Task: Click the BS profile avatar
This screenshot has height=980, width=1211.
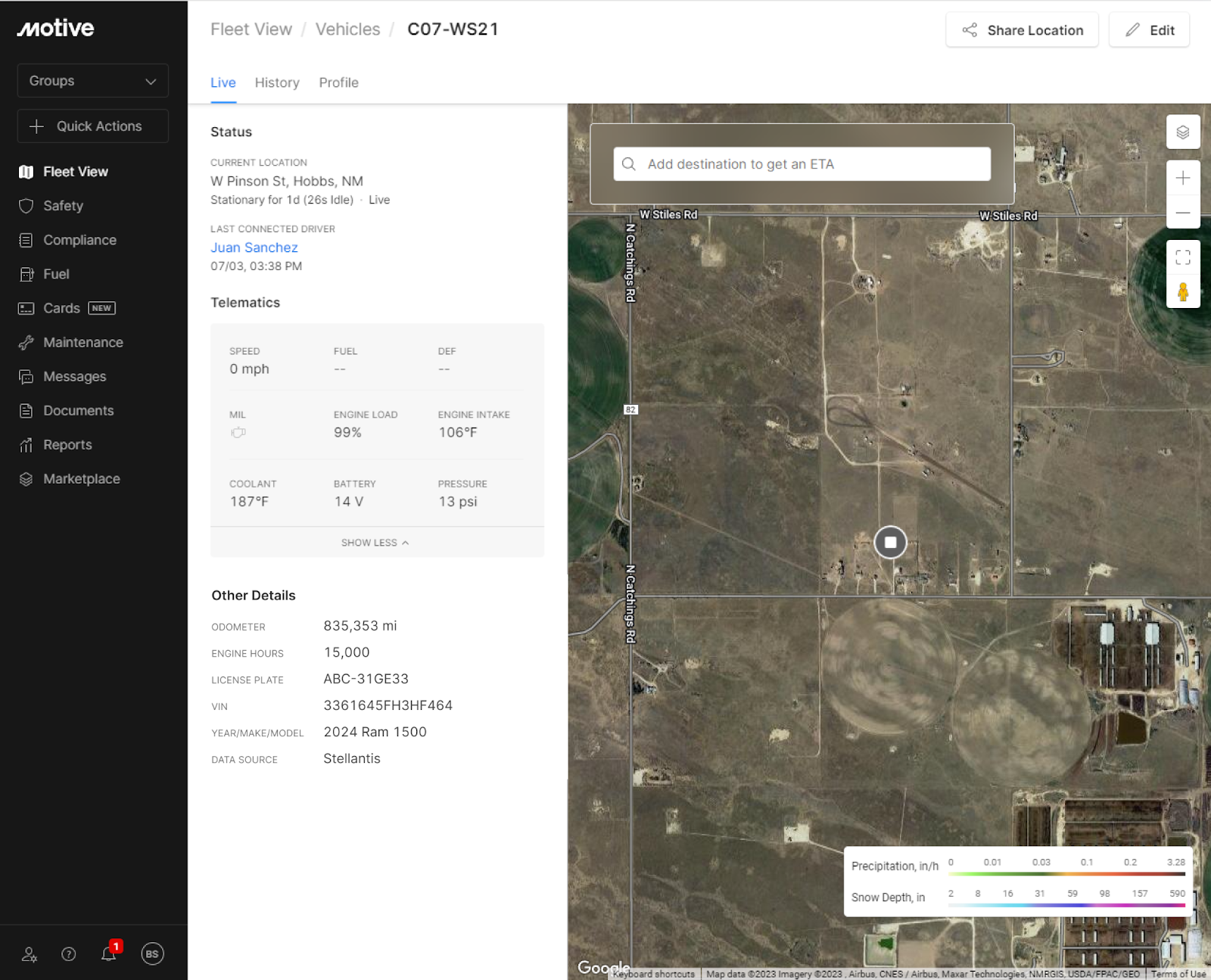Action: 152,954
